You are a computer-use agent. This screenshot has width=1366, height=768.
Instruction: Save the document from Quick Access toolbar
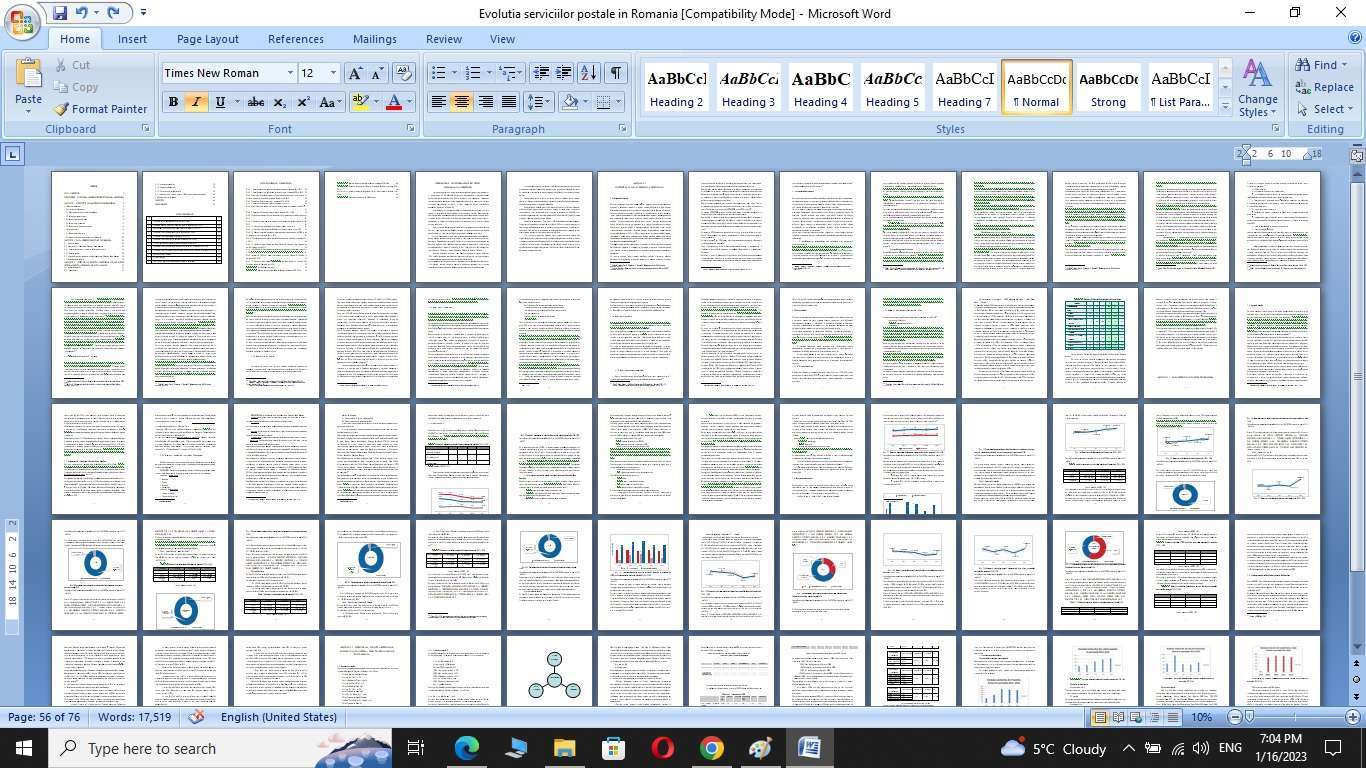60,13
